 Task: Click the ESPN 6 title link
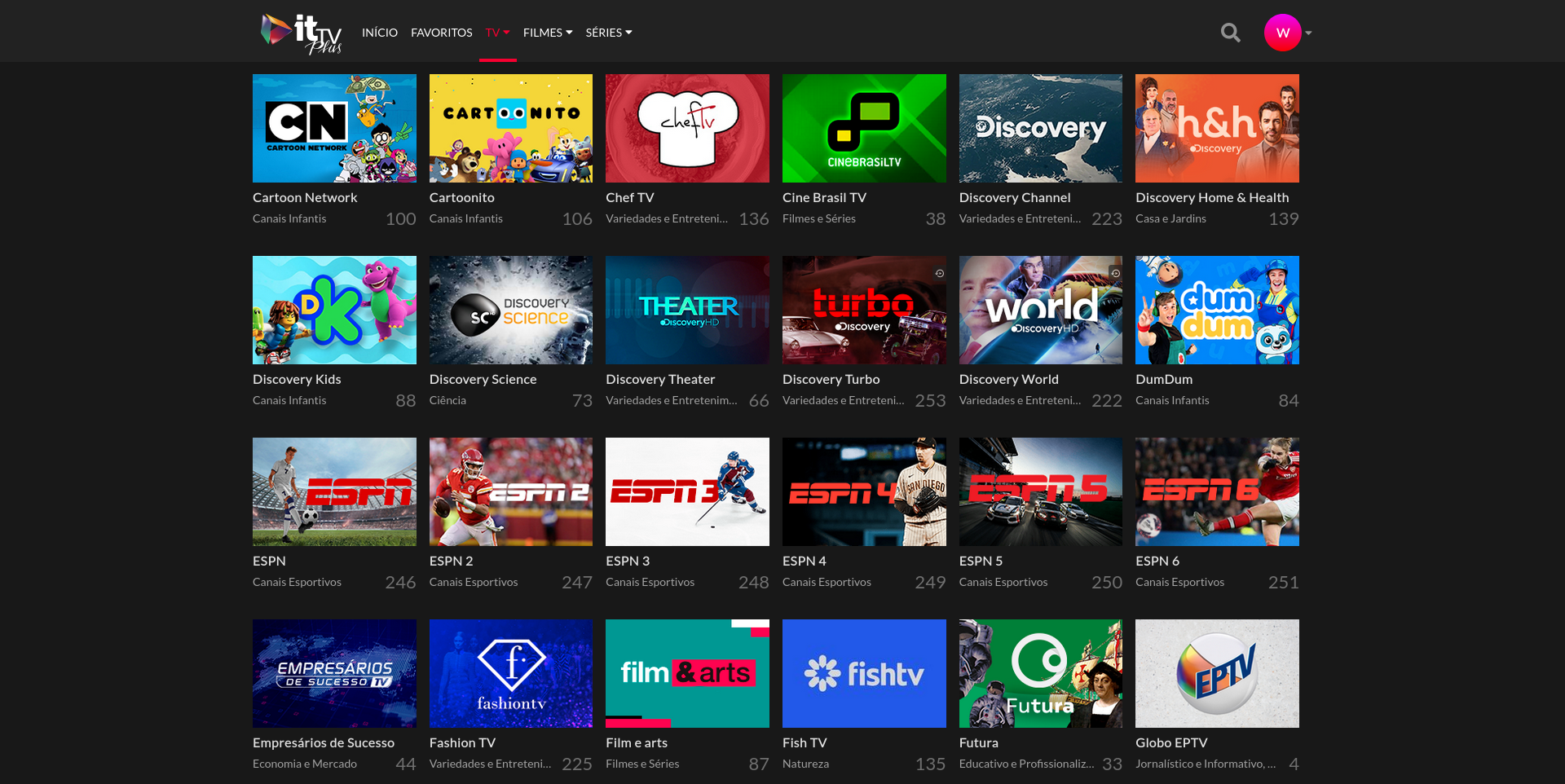click(x=1157, y=561)
